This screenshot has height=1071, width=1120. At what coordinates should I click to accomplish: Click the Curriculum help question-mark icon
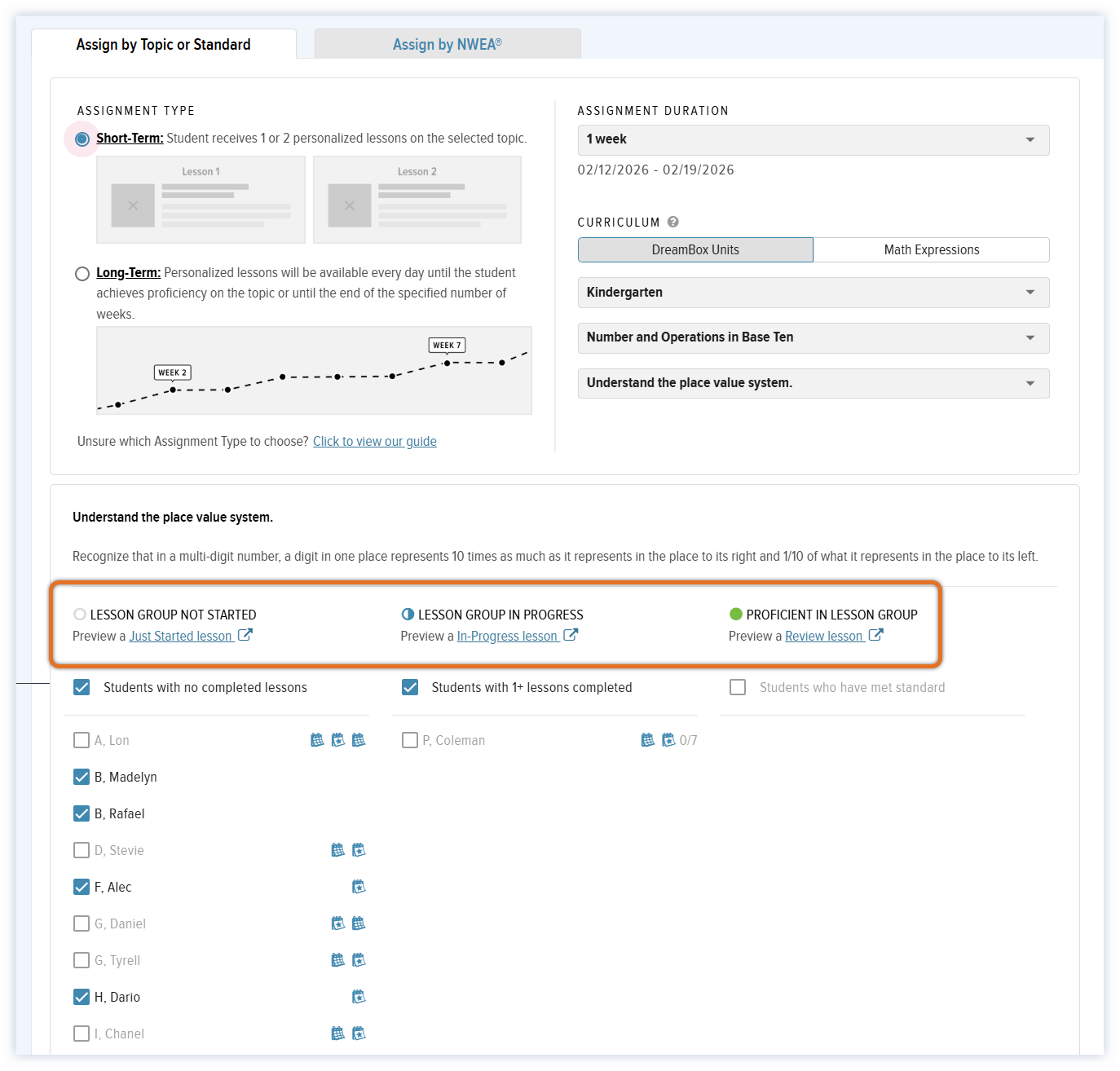pos(673,222)
